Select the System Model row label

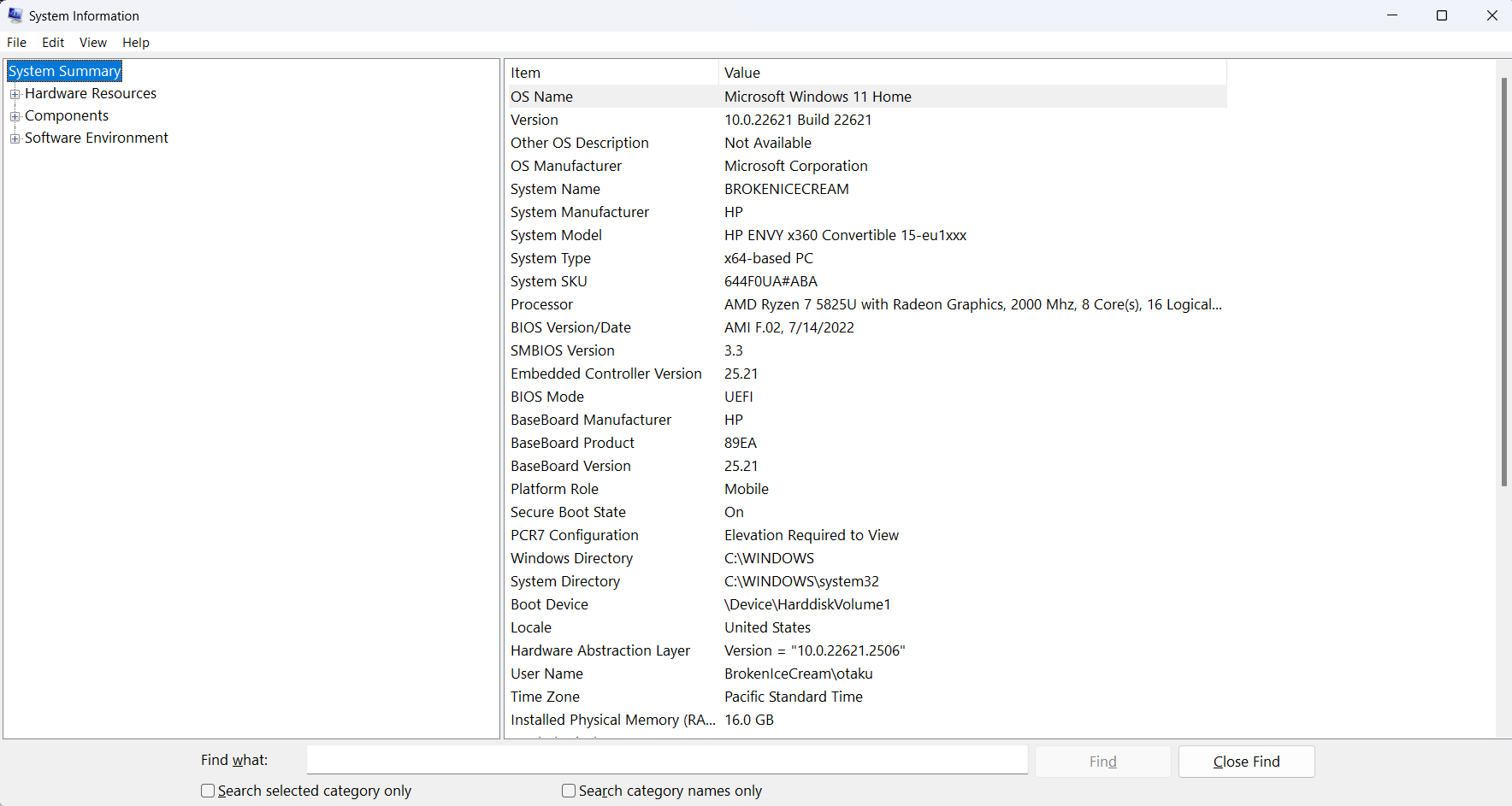(x=556, y=235)
